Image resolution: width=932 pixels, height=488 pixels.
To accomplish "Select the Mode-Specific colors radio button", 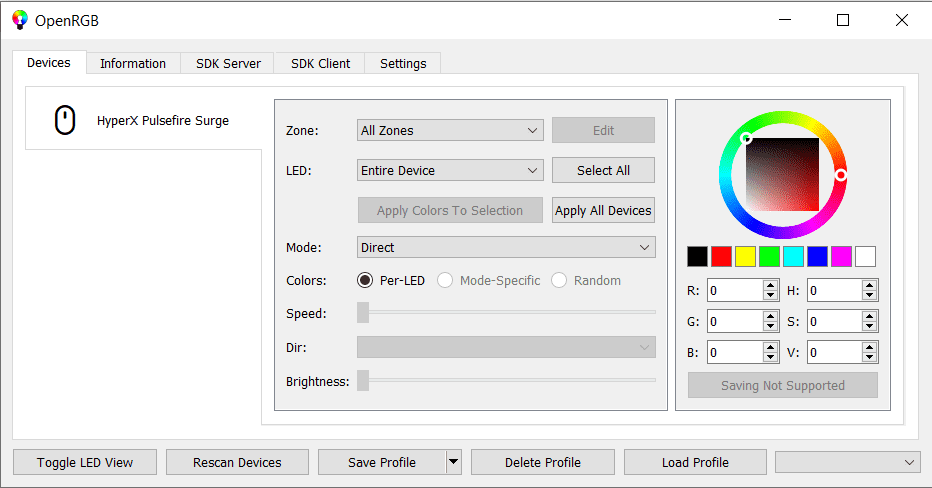I will [445, 281].
